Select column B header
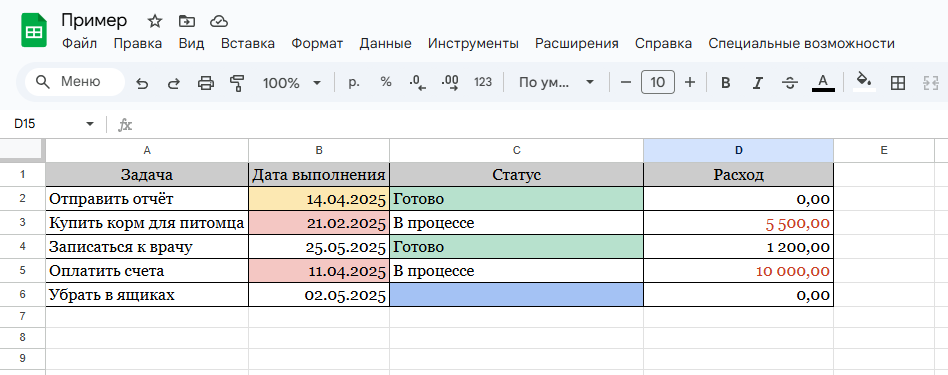 pyautogui.click(x=319, y=151)
